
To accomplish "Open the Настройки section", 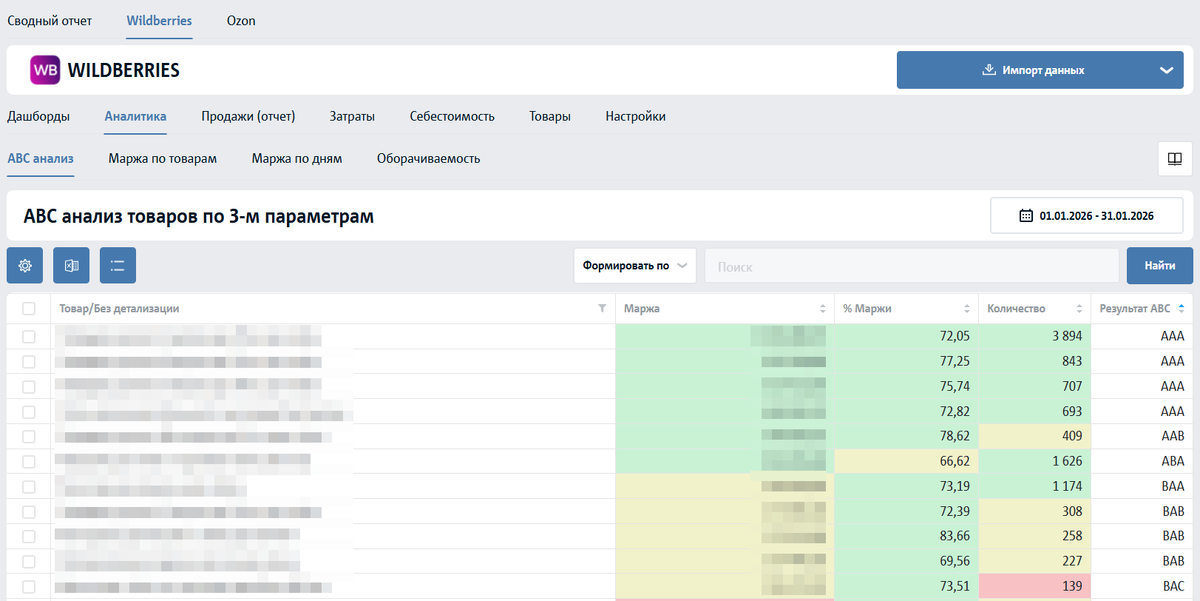I will pyautogui.click(x=635, y=116).
